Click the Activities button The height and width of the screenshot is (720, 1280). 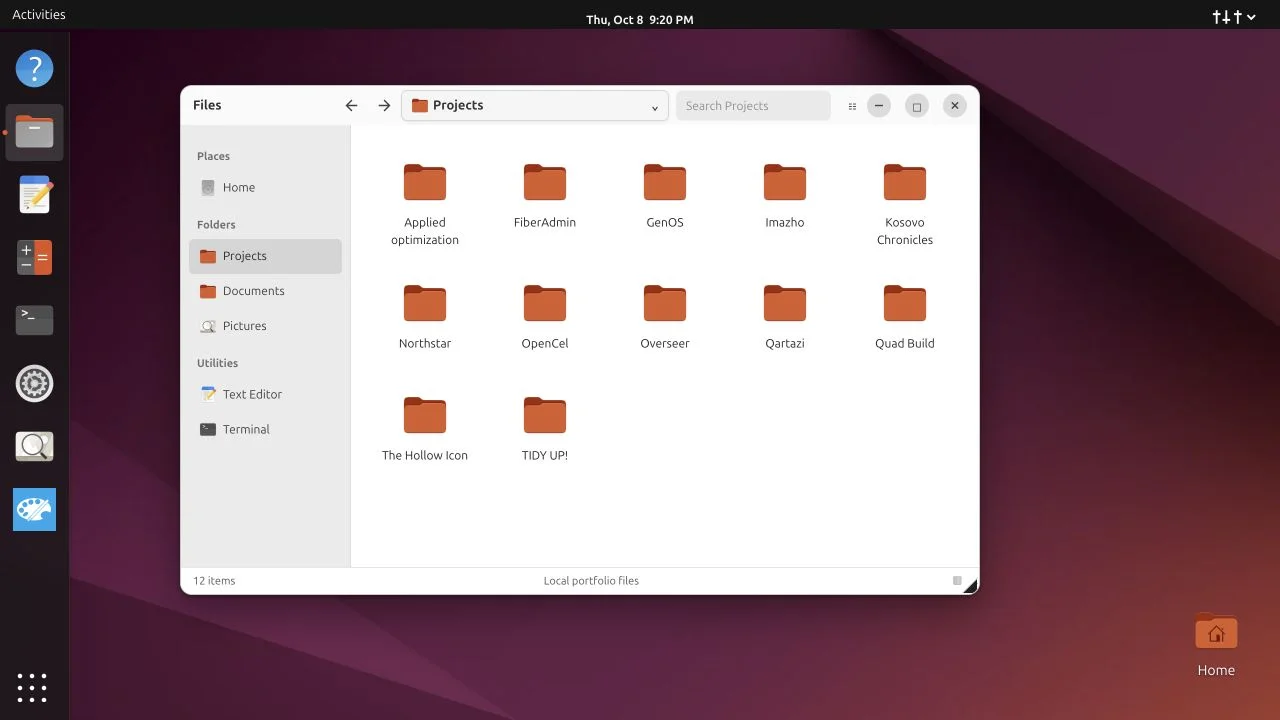point(39,15)
